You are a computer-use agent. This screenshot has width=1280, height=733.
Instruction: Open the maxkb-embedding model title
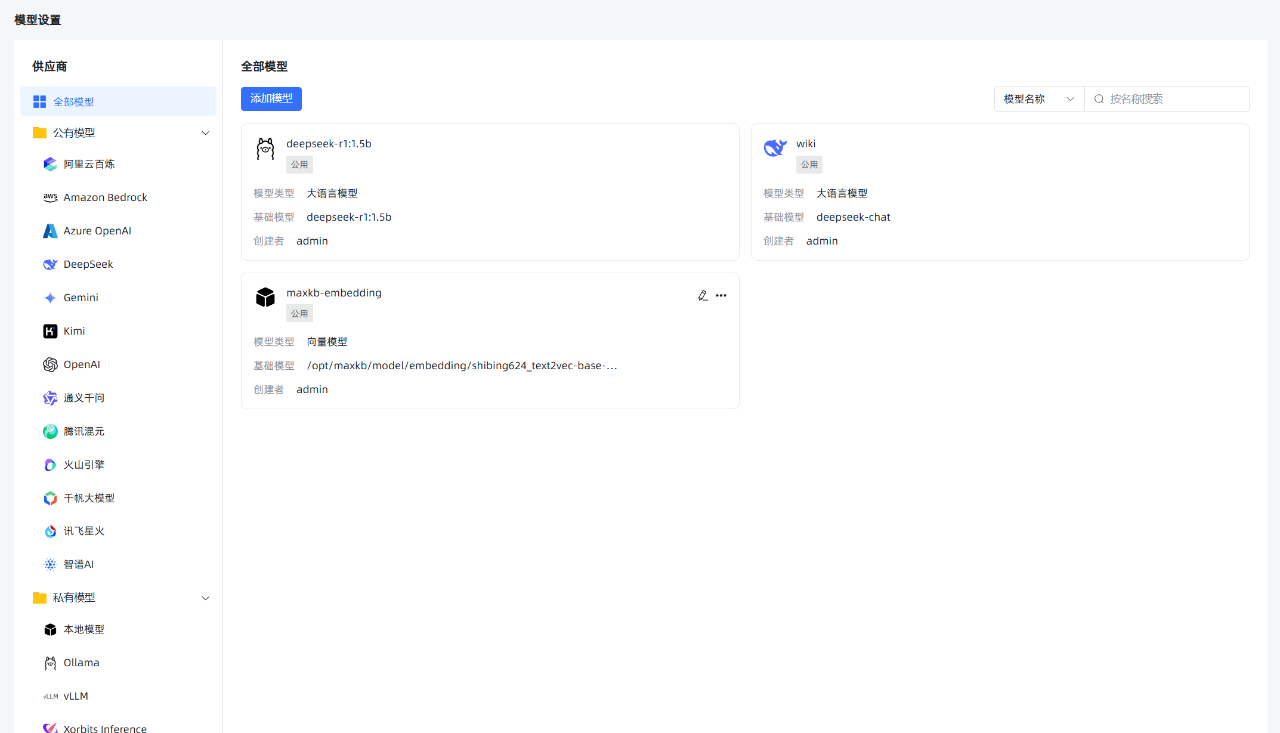click(334, 293)
